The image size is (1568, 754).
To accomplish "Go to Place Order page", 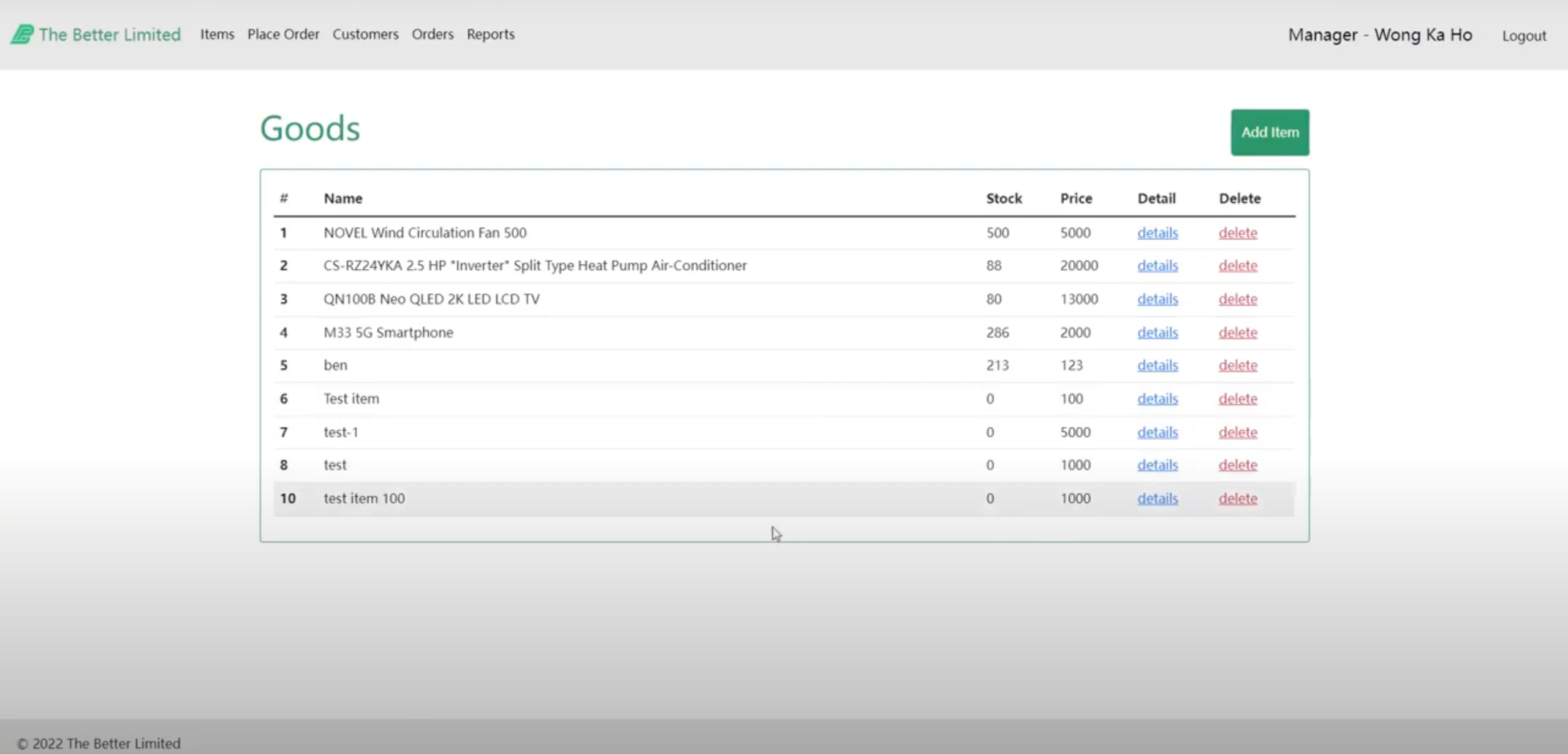I will 283,34.
